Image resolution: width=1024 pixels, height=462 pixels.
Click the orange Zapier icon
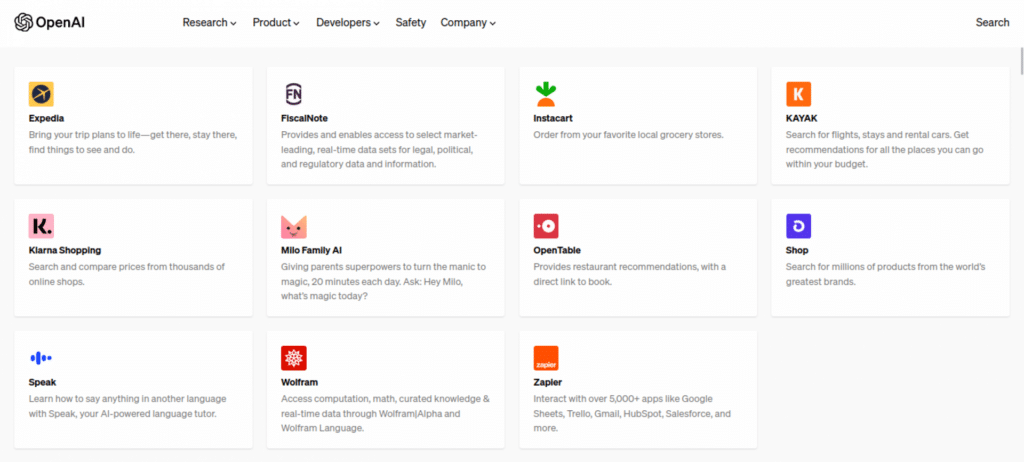pos(546,358)
